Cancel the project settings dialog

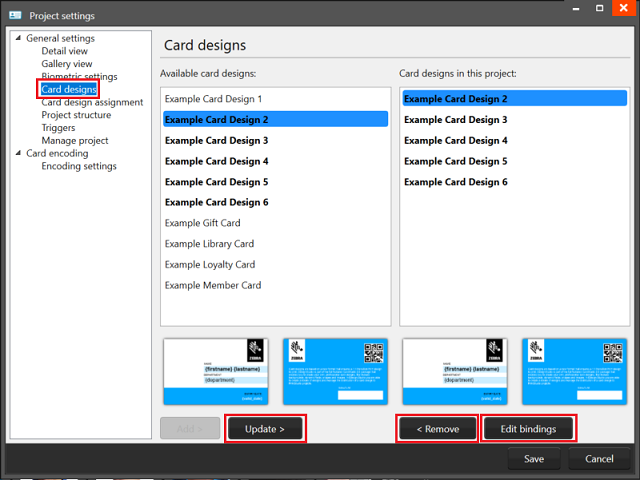598,459
